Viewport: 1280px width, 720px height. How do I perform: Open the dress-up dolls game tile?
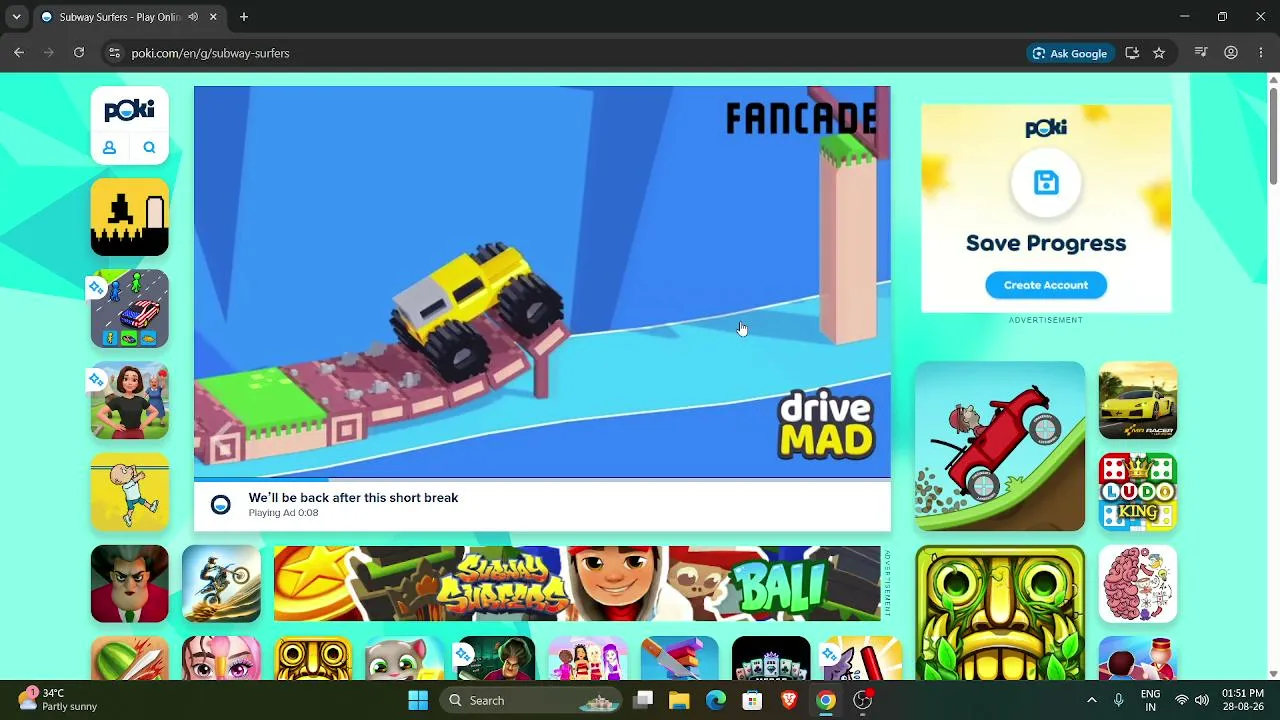pyautogui.click(x=588, y=658)
